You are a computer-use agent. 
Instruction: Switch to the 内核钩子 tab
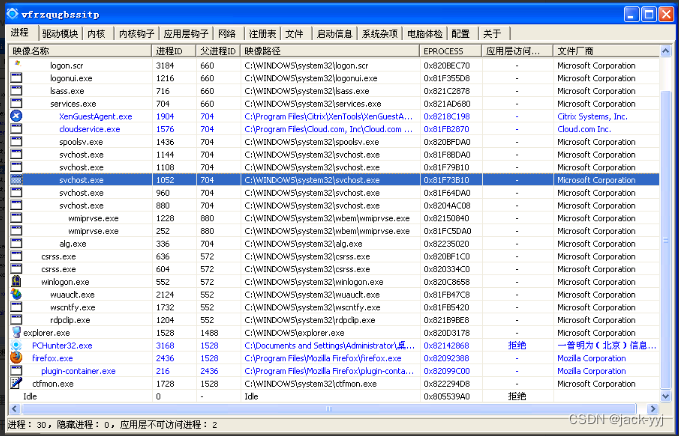point(137,34)
